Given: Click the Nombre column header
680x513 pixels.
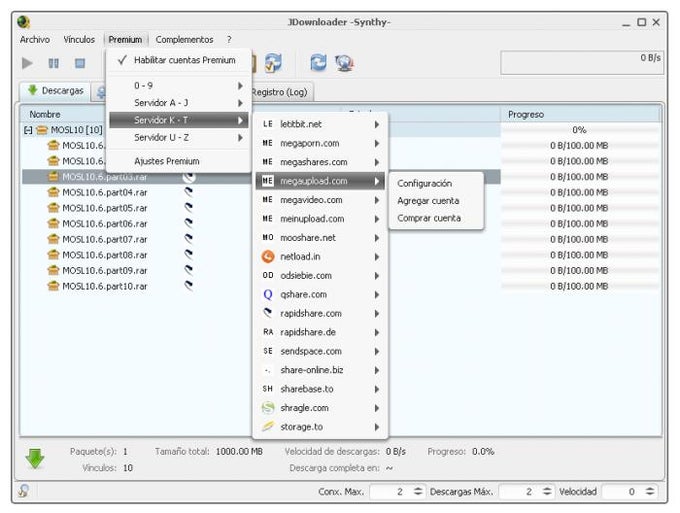Looking at the screenshot, I should [x=45, y=114].
